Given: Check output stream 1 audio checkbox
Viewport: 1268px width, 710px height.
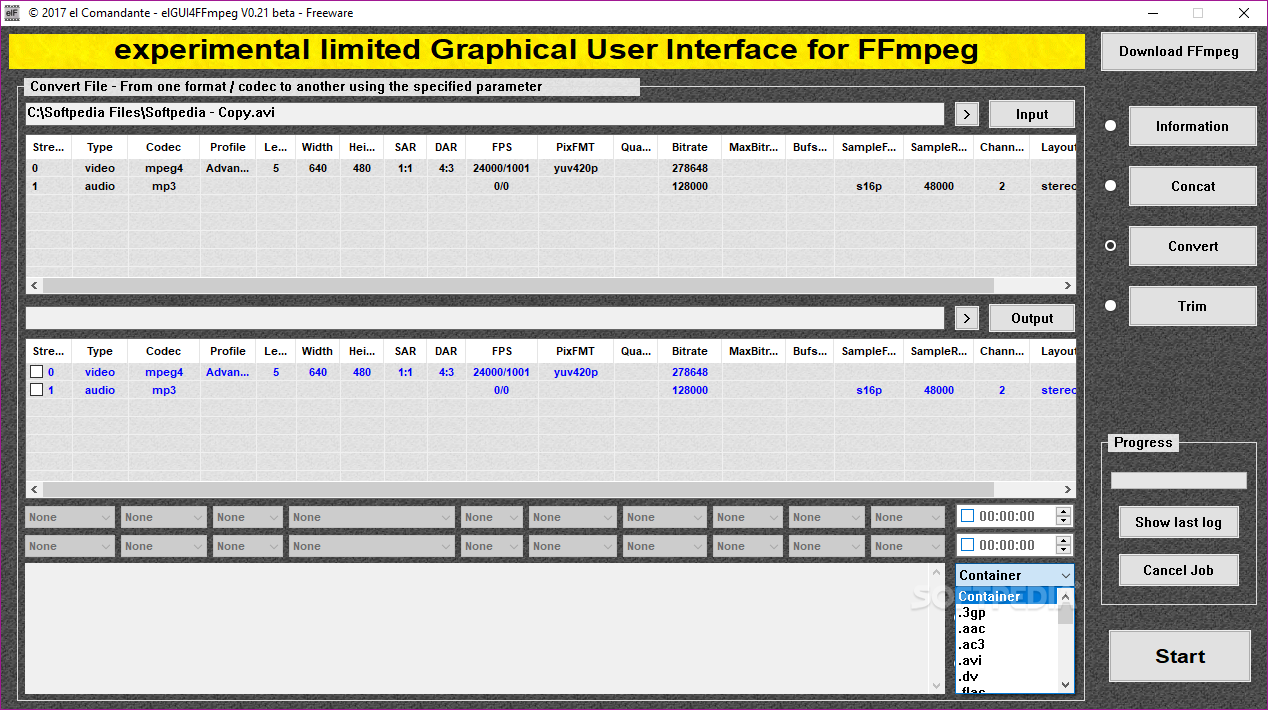Looking at the screenshot, I should tap(37, 390).
